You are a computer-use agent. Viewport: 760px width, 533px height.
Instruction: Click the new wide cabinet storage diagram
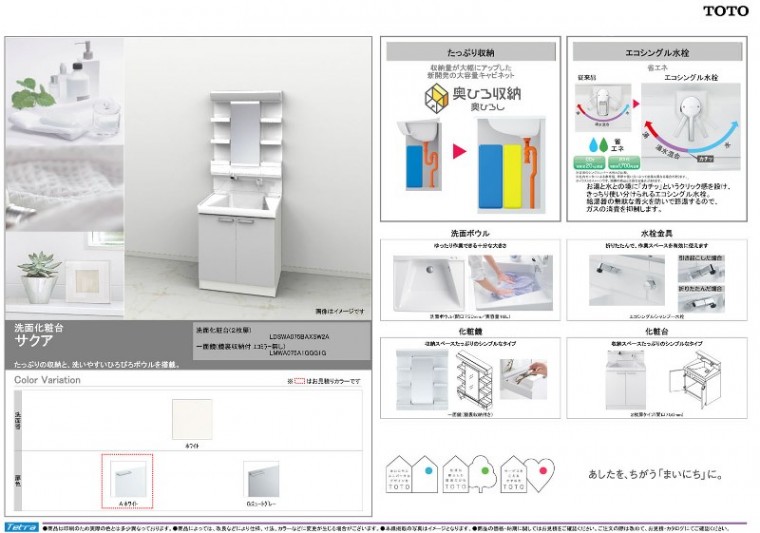click(511, 164)
